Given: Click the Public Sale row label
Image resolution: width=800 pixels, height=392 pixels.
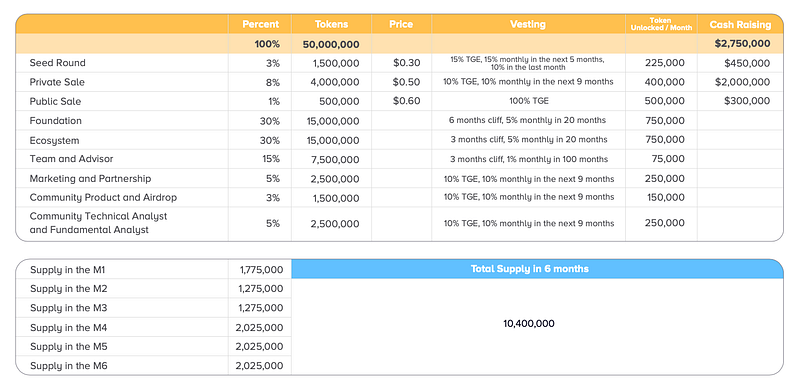Looking at the screenshot, I should coord(55,102).
